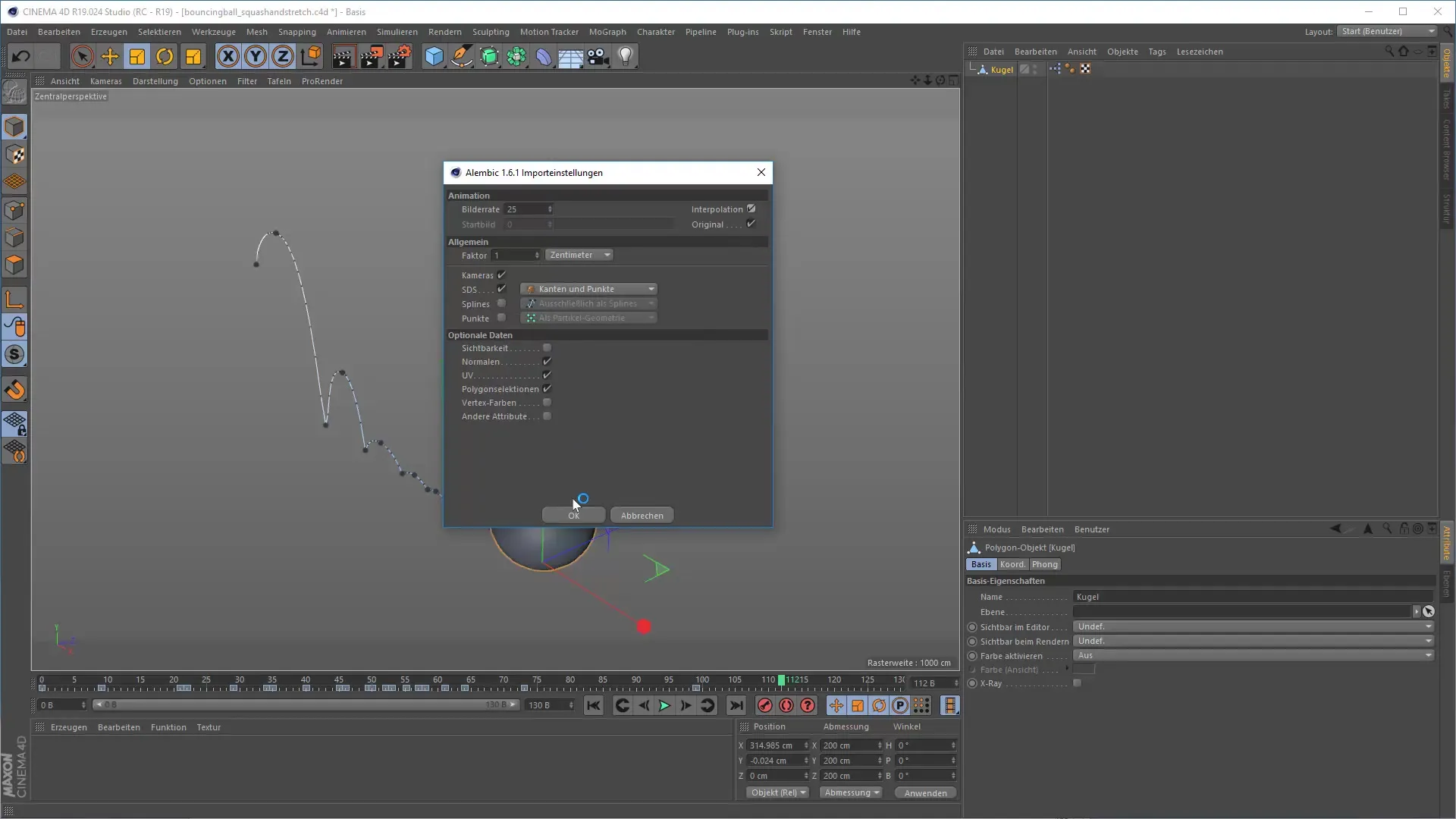Toggle the Original checkbox

(x=751, y=224)
